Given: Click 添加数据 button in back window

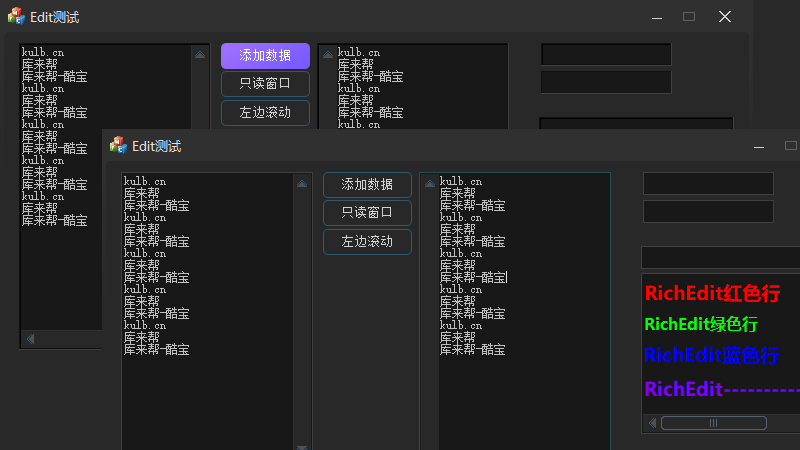Looking at the screenshot, I should pos(265,56).
